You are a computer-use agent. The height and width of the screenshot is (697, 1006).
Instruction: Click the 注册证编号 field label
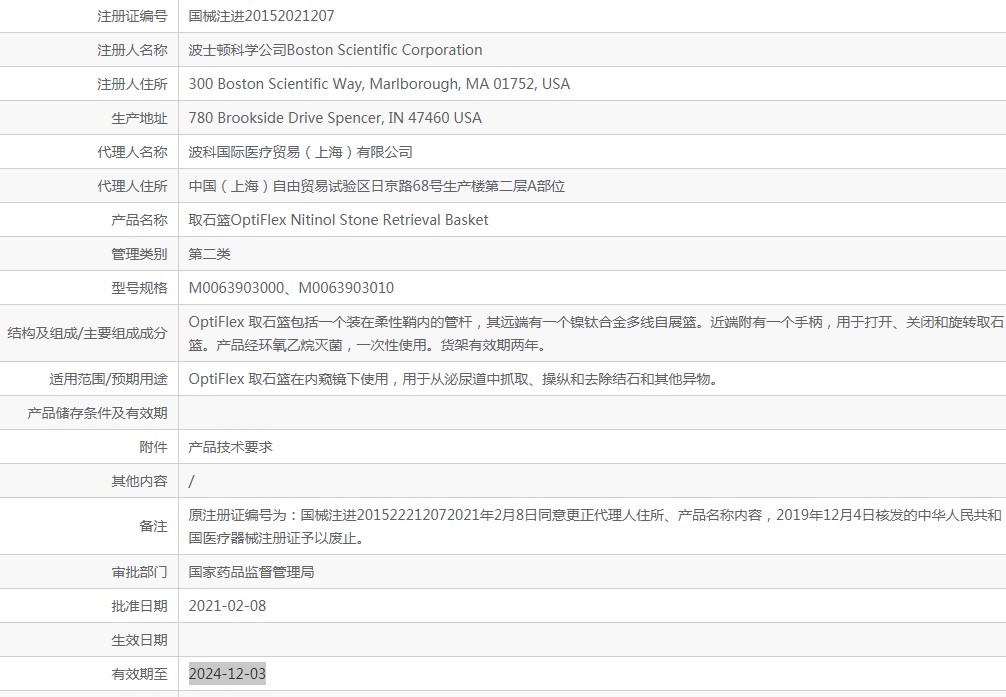tap(132, 16)
